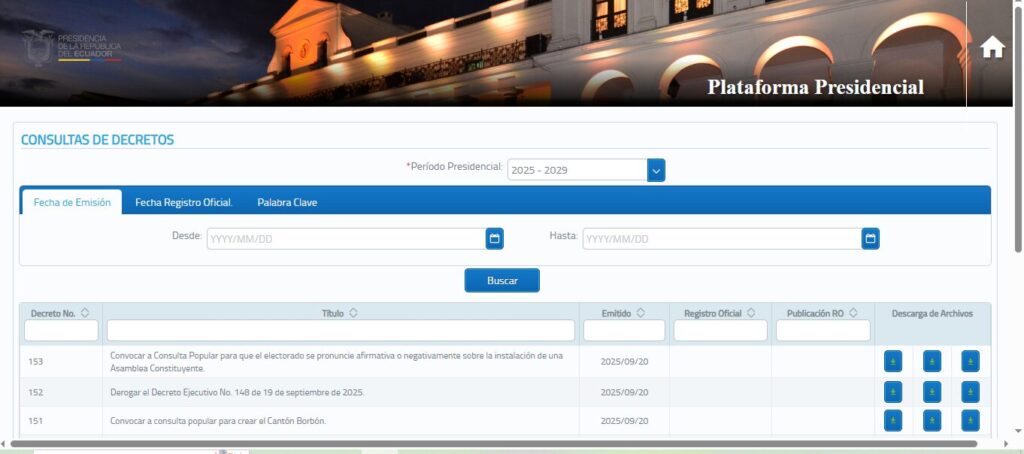This screenshot has width=1024, height=454.
Task: Click the home icon in header
Action: click(x=992, y=48)
